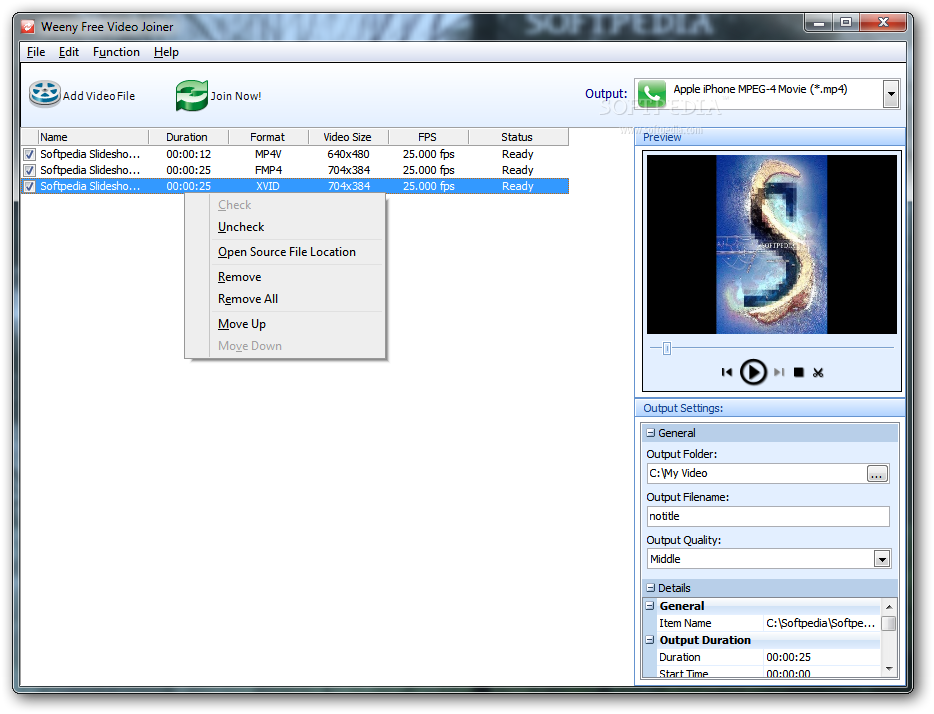934x714 pixels.
Task: Open the Edit menu
Action: point(69,52)
